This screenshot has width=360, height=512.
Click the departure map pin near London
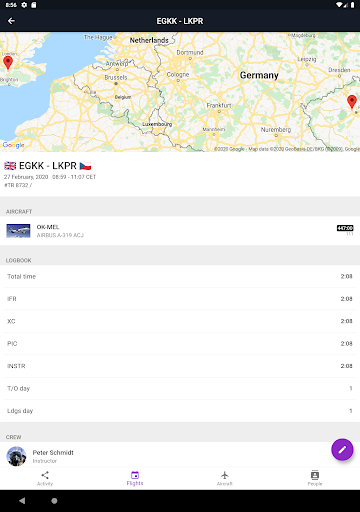8,63
